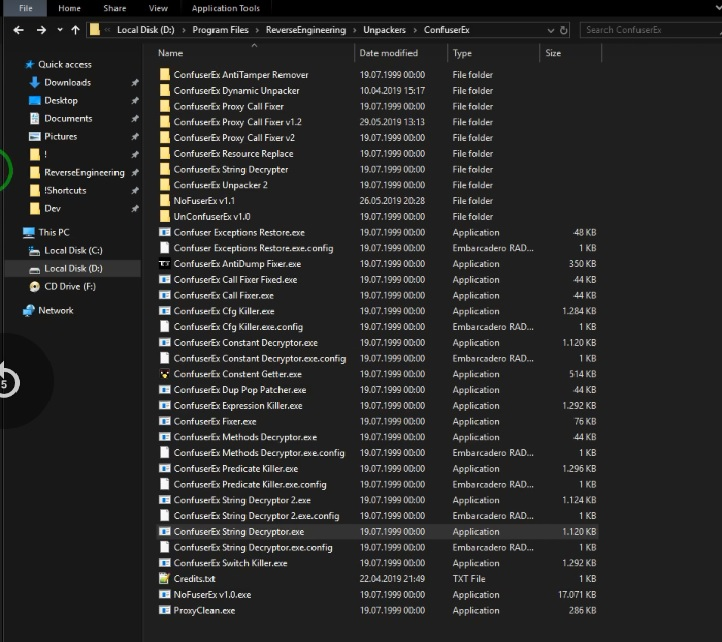
Task: Open the Share ribbon tab
Action: [115, 8]
